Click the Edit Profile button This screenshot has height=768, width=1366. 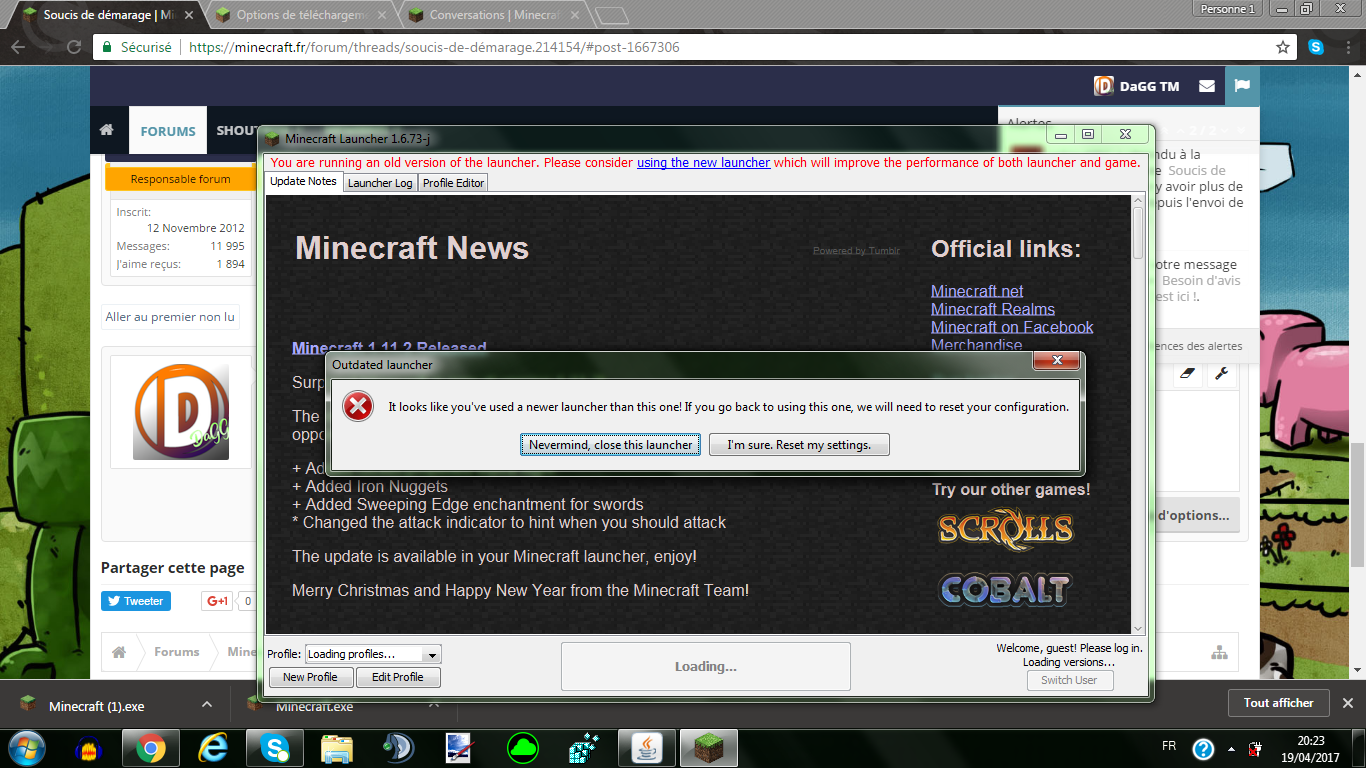(398, 677)
